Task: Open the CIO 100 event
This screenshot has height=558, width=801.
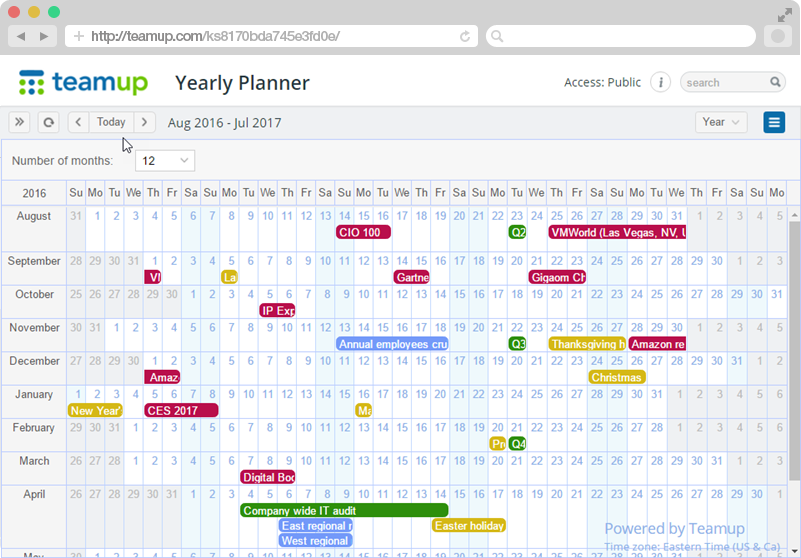Action: [364, 232]
